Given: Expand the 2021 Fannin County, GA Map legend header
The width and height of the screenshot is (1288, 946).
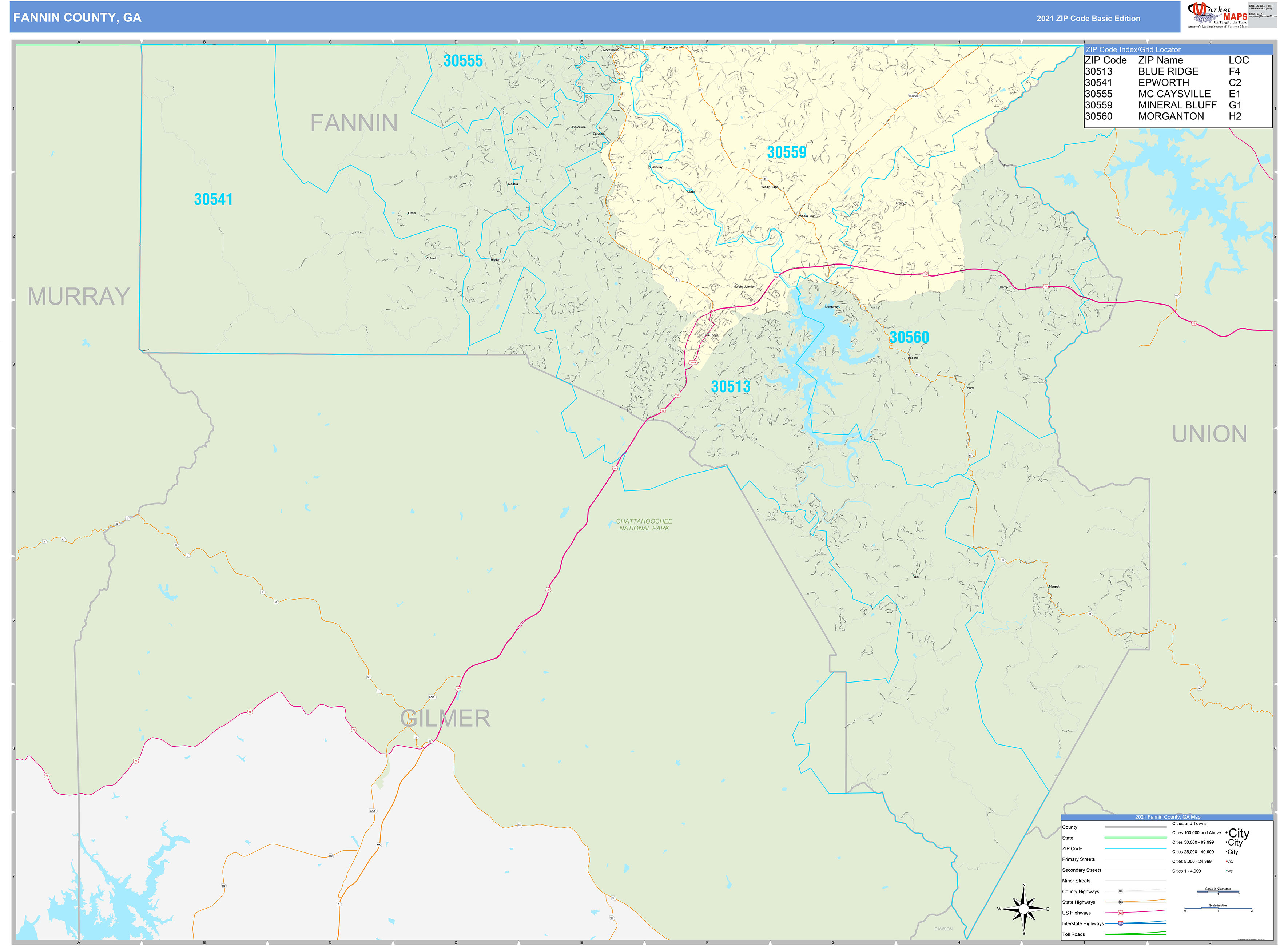Looking at the screenshot, I should click(x=1168, y=817).
